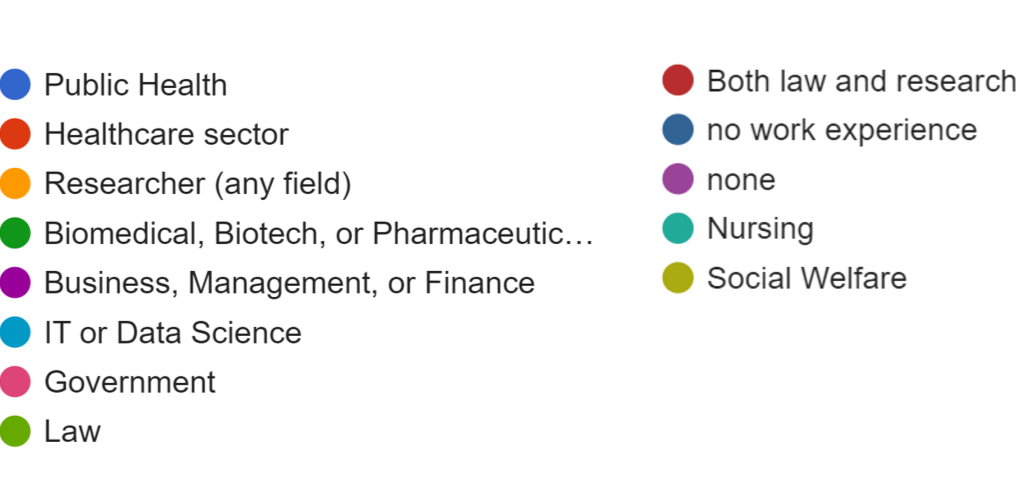Viewport: 1024px width, 499px height.
Task: Select the Government legend label
Action: click(130, 381)
